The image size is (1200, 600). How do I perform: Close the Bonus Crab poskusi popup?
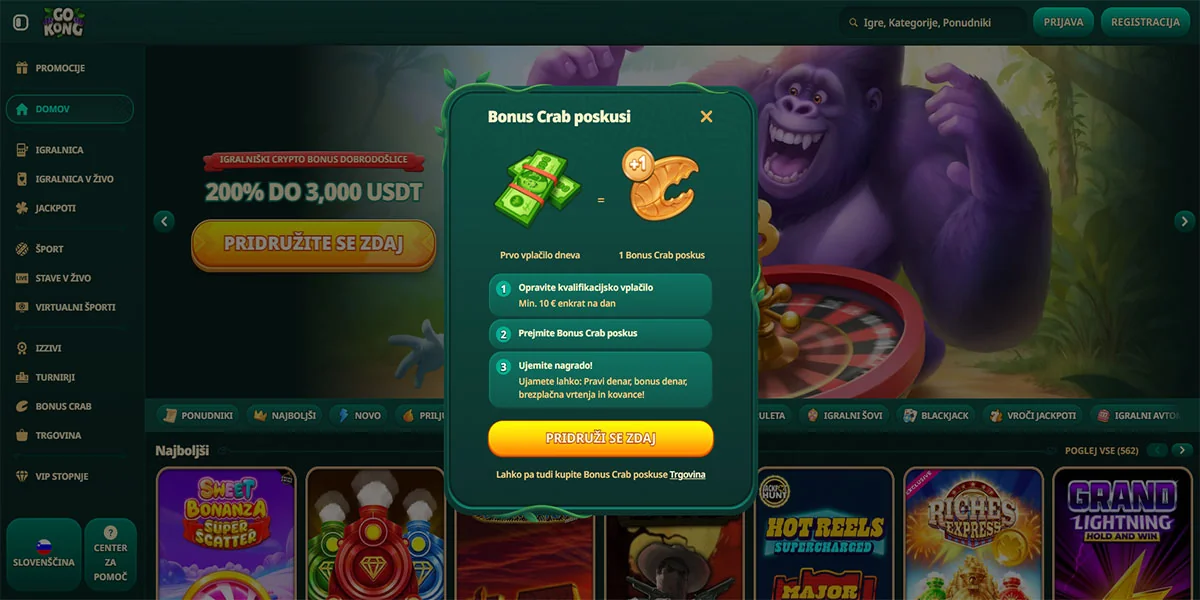(x=706, y=117)
